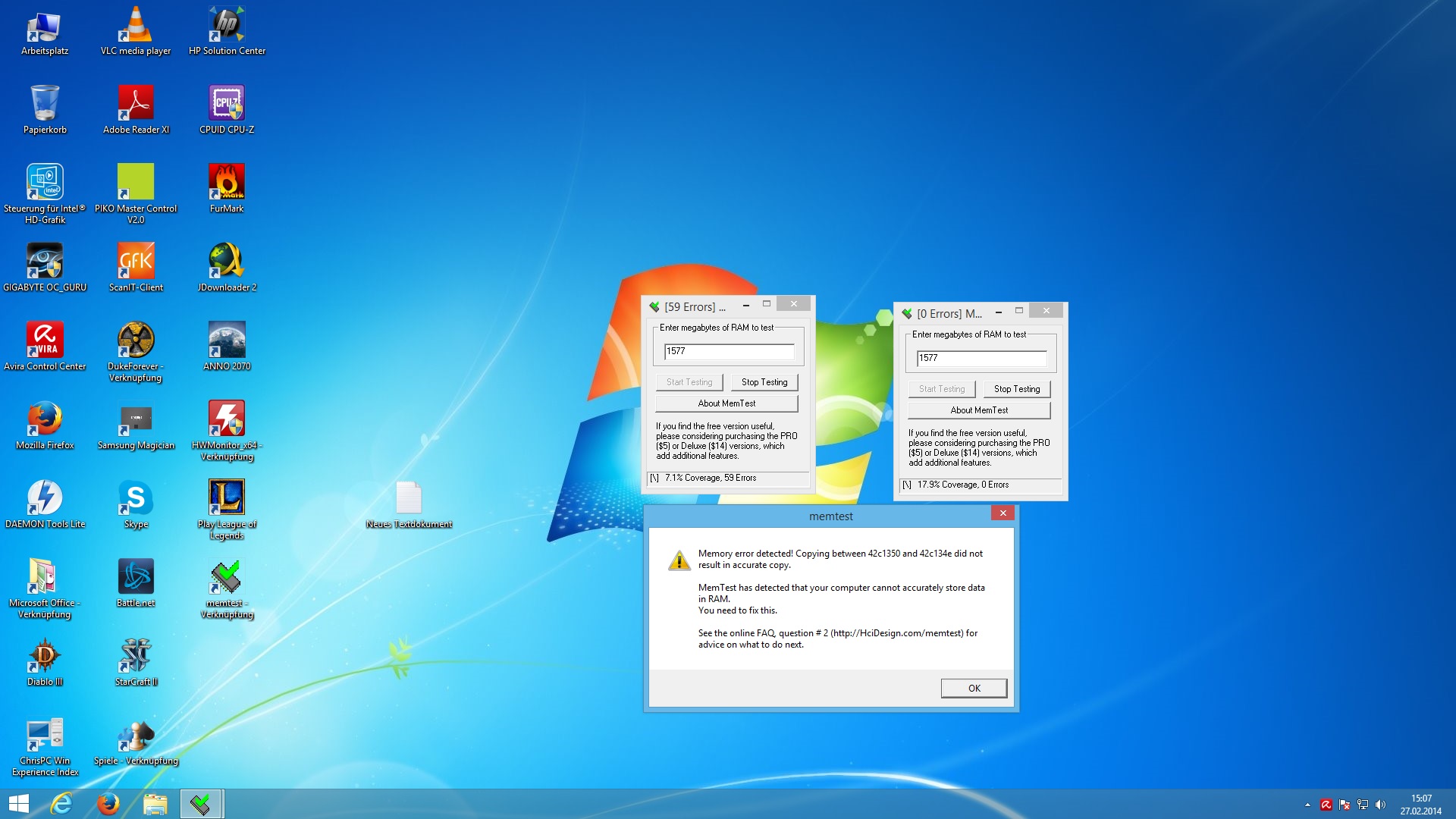Viewport: 1456px width, 819px height.
Task: Launch the memtest desktop shortcut
Action: 226,577
